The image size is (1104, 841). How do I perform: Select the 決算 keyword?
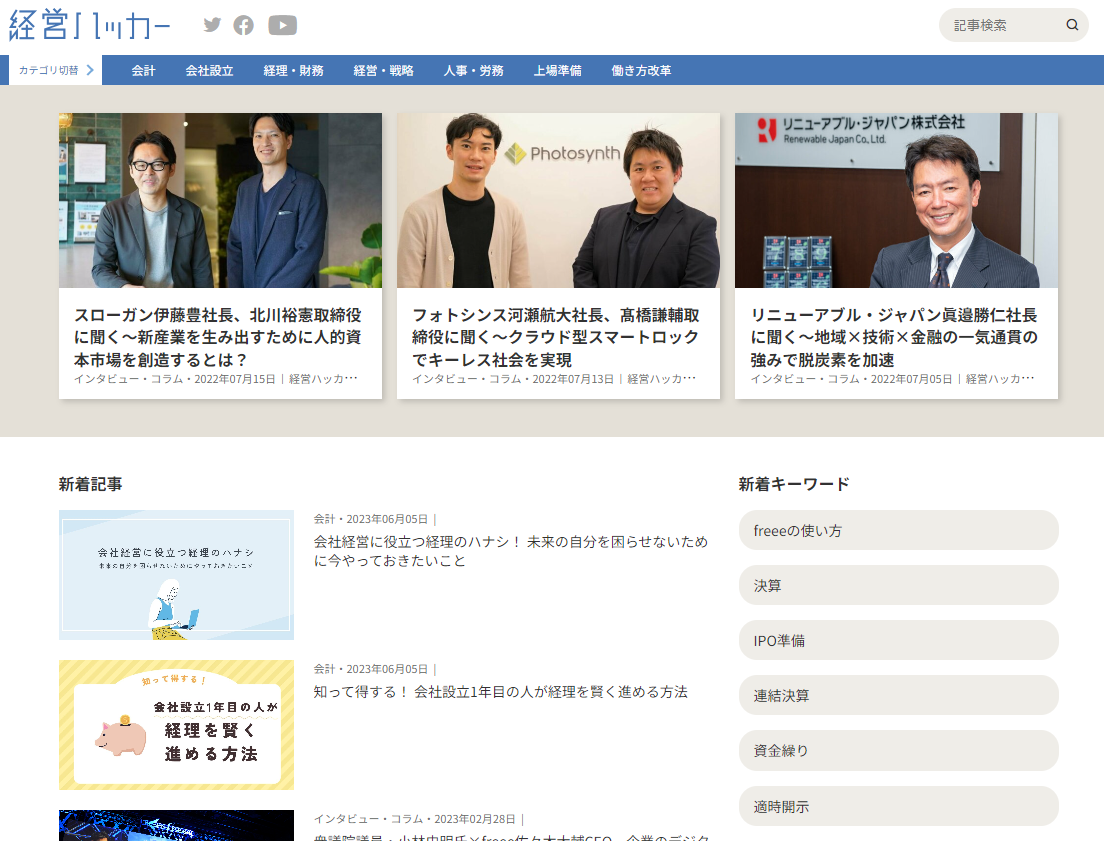tap(898, 585)
